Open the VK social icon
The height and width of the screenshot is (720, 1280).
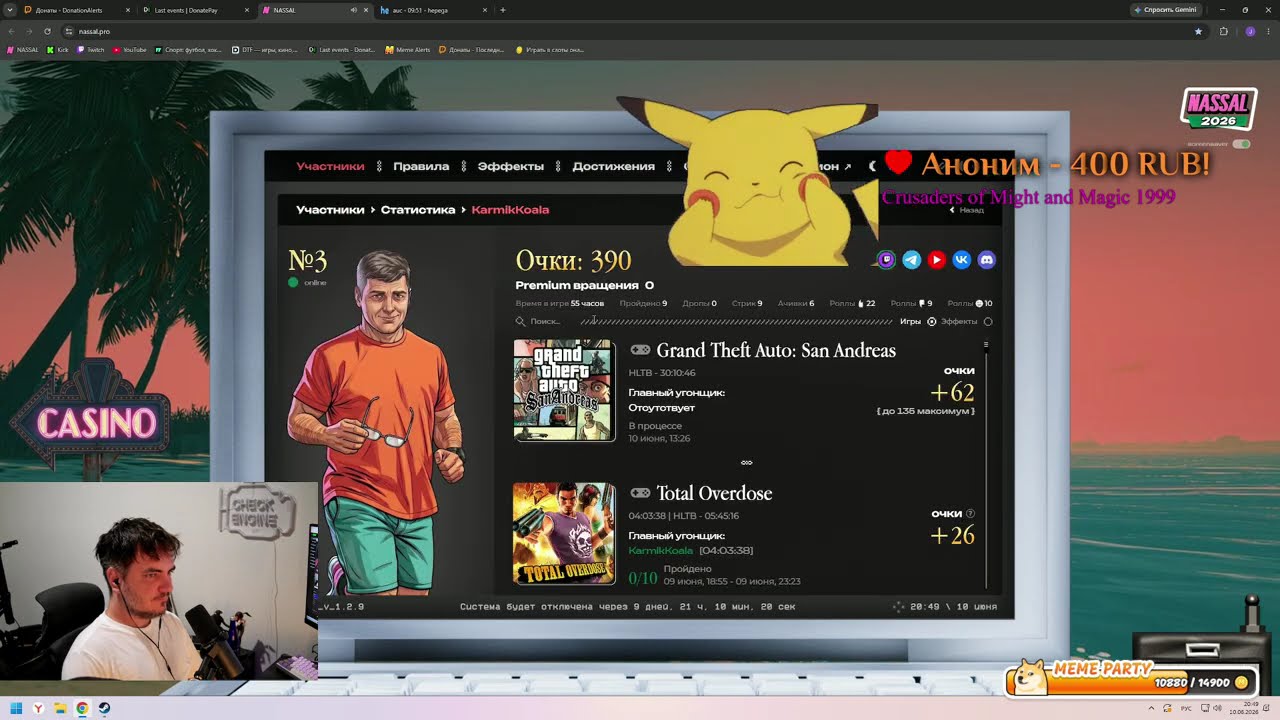(x=962, y=260)
